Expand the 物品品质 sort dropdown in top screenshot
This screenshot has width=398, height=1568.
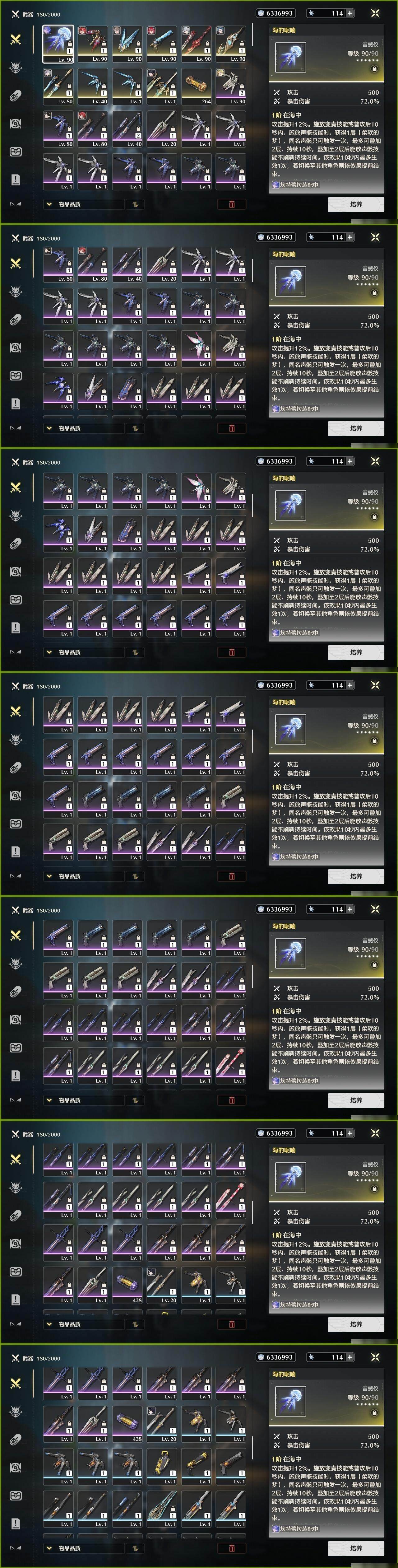tap(83, 204)
